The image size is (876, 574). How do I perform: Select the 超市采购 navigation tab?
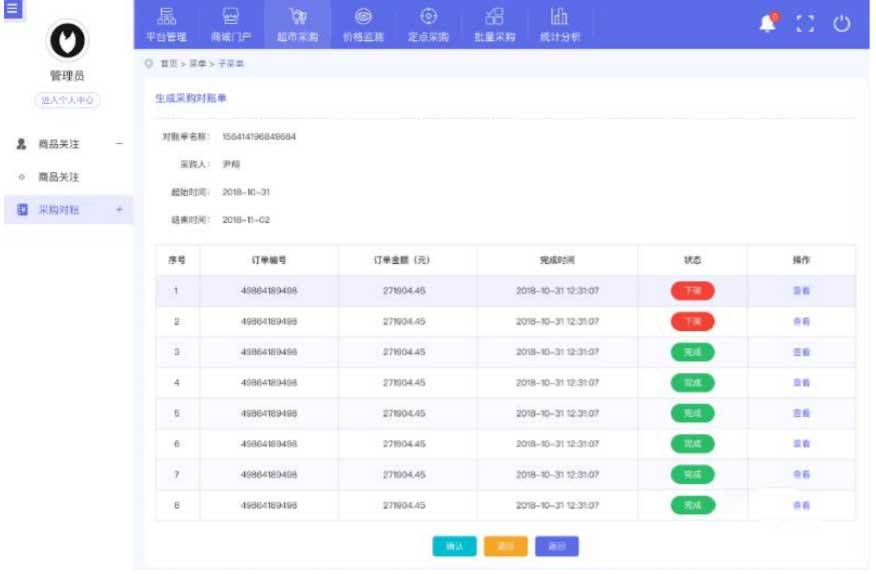pos(298,24)
